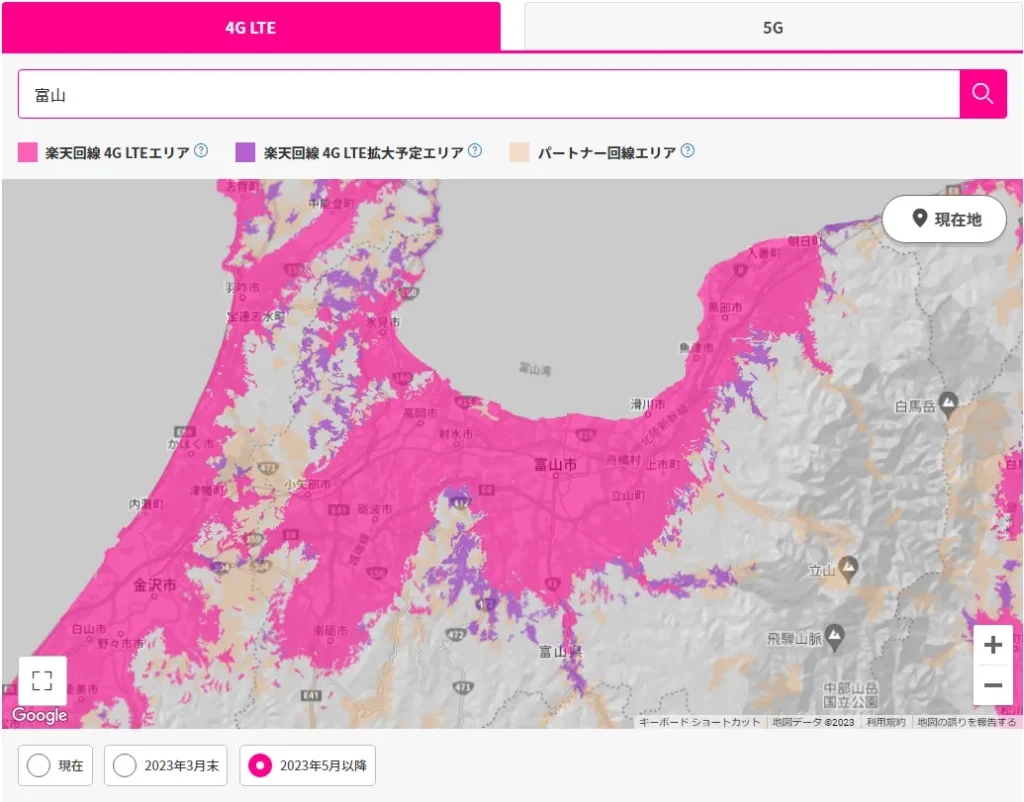The width and height of the screenshot is (1024, 802).
Task: Open help for 4G LTE拡大予定エリア
Action: point(475,151)
